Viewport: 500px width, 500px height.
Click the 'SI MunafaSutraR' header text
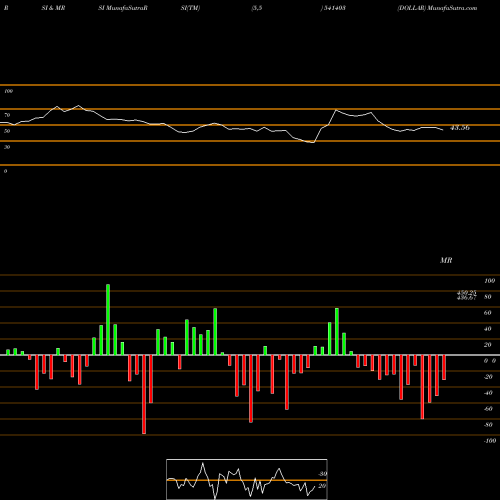123,8
